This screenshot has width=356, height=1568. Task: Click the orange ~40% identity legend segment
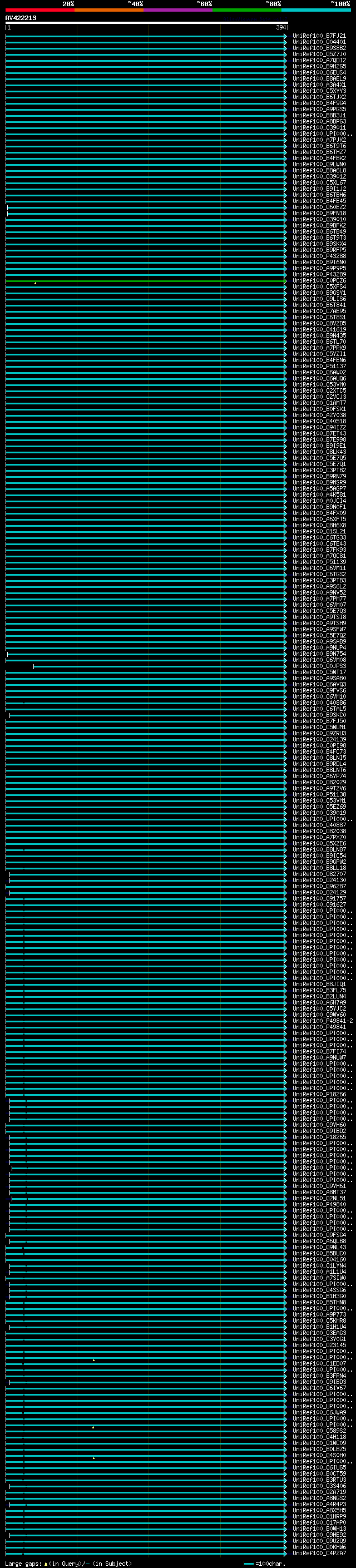(109, 10)
